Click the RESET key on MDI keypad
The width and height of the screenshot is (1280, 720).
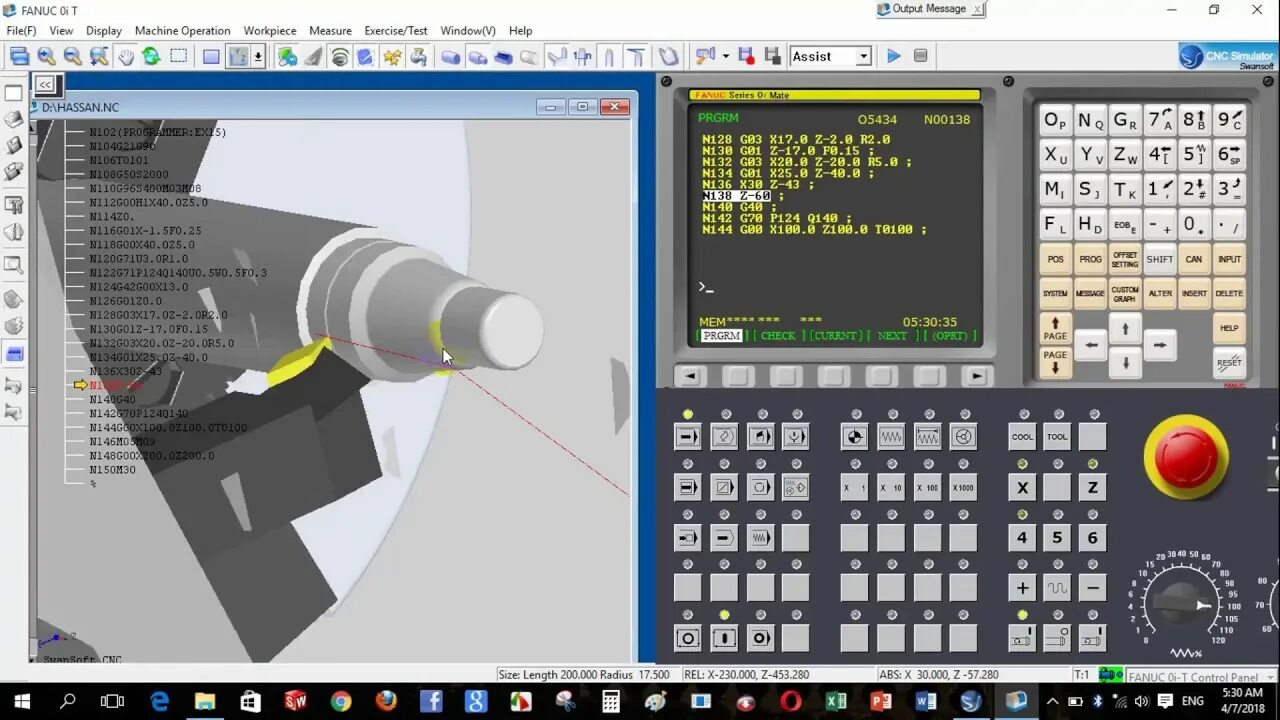(x=1229, y=363)
